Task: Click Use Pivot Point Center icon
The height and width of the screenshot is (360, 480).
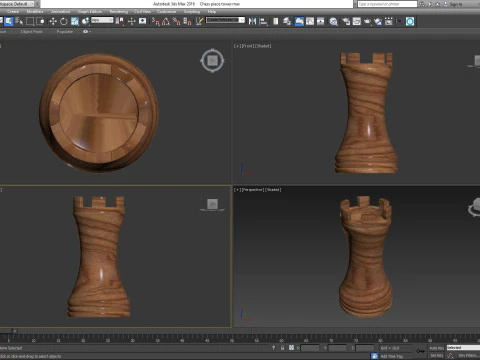Action: 119,21
